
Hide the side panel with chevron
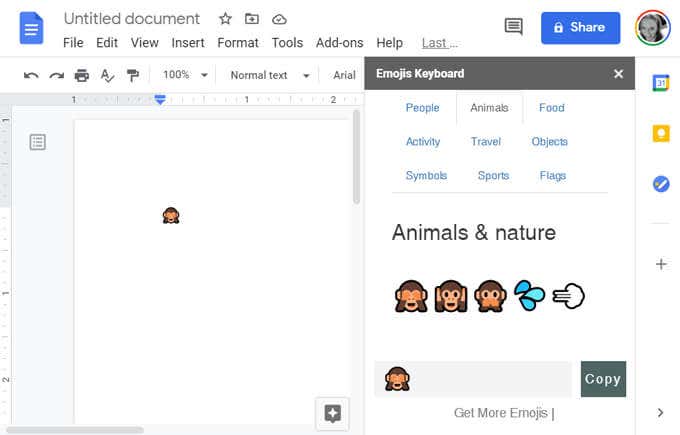[660, 412]
